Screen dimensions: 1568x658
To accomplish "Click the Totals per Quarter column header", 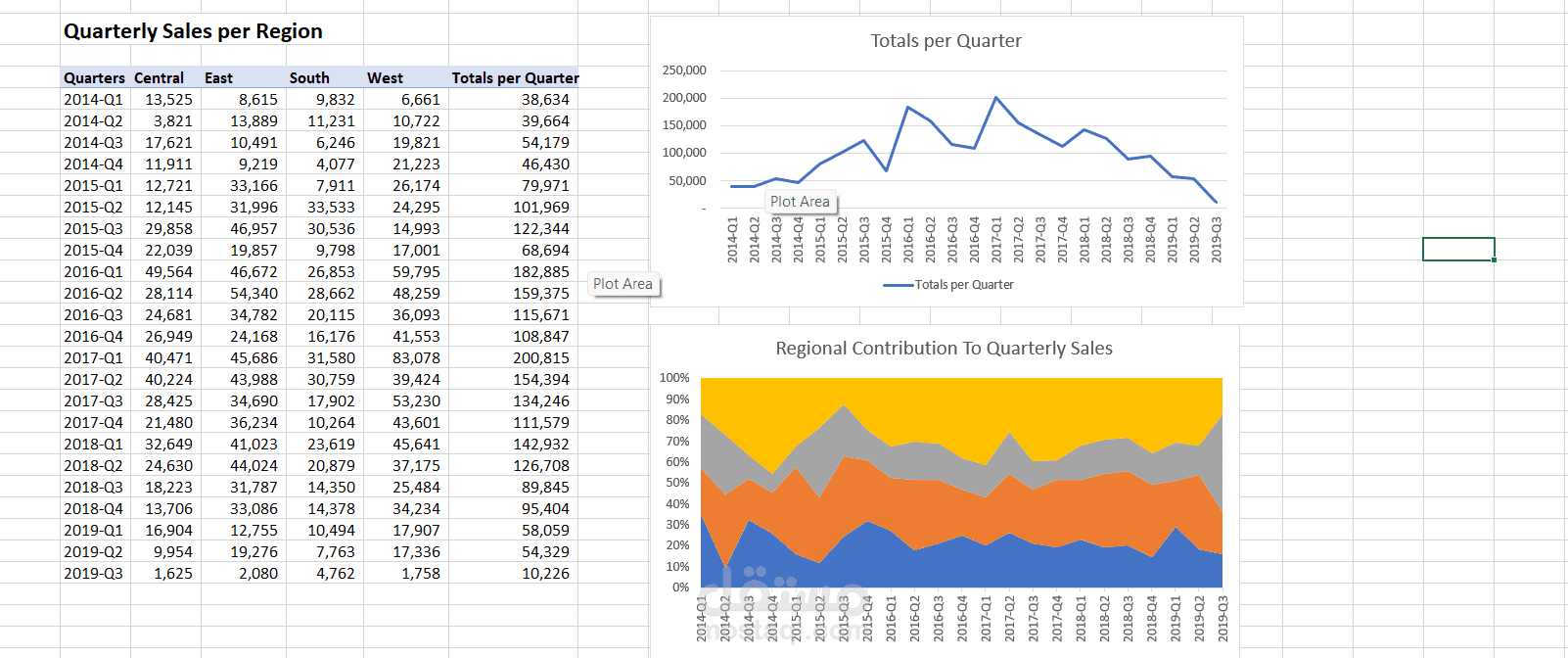I will tap(515, 78).
